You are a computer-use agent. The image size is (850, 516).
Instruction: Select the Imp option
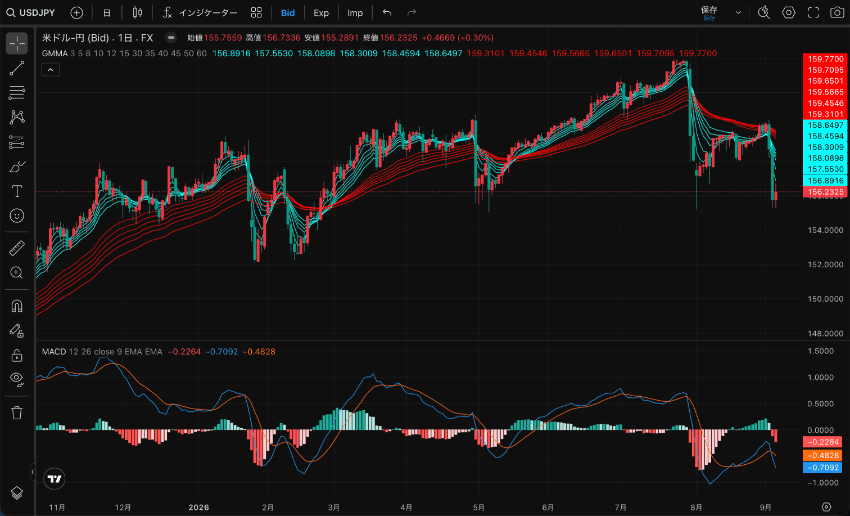pos(355,12)
